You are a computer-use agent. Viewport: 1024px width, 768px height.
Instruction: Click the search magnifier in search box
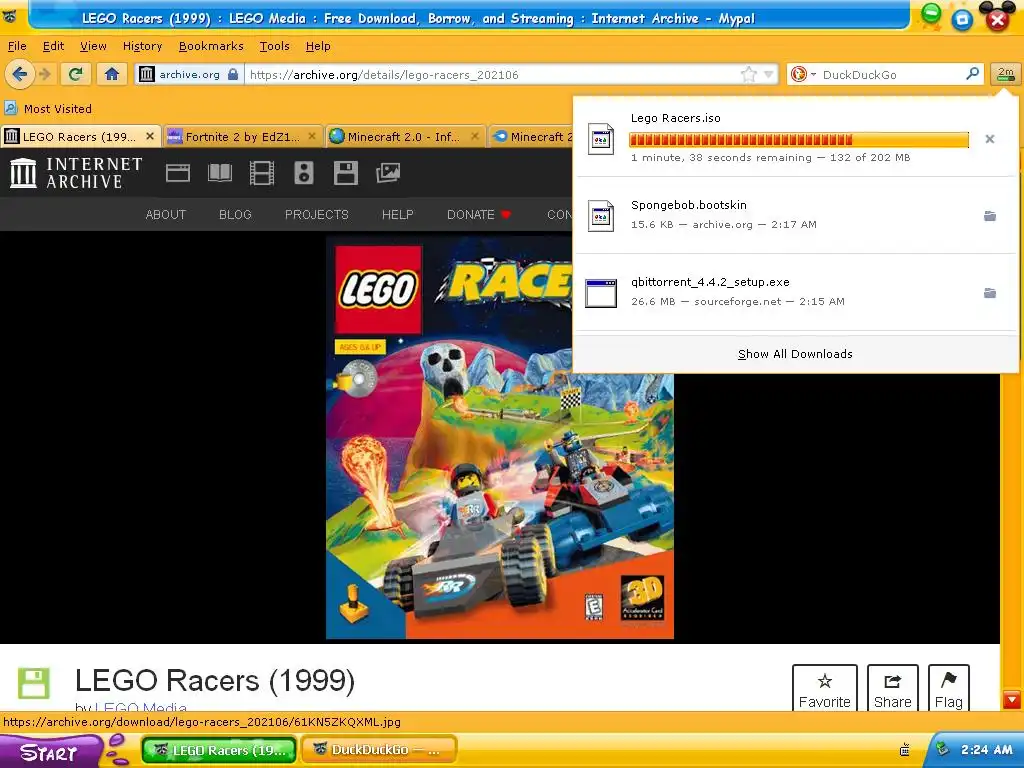[x=972, y=74]
